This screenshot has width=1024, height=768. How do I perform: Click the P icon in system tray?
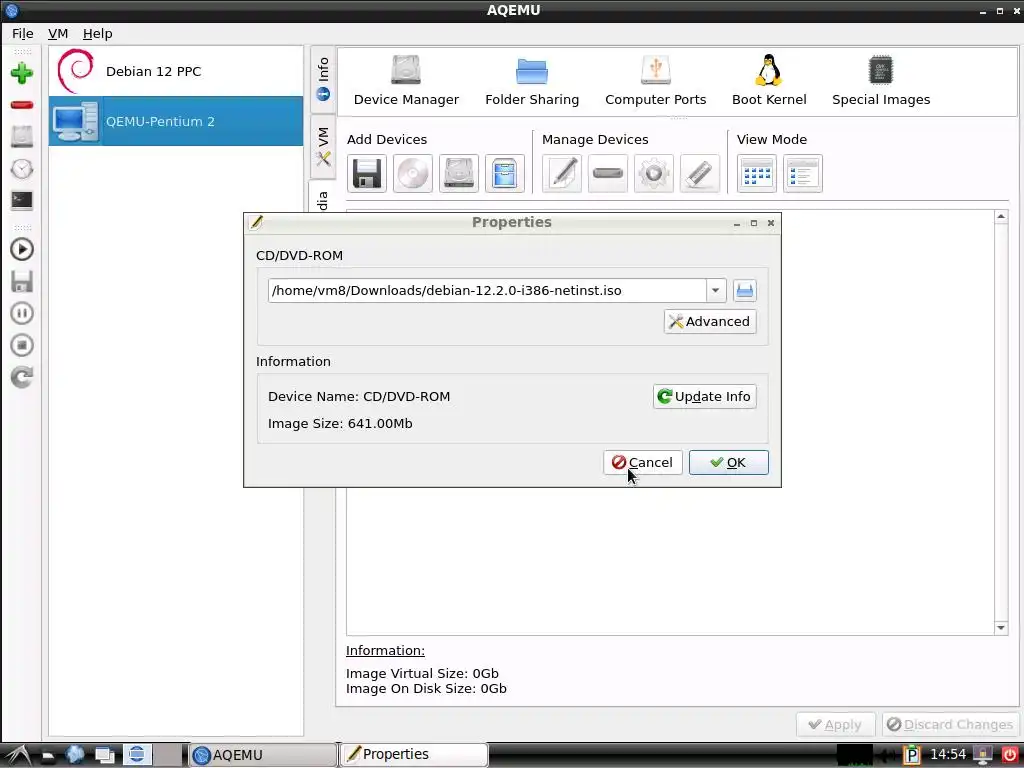coord(912,755)
